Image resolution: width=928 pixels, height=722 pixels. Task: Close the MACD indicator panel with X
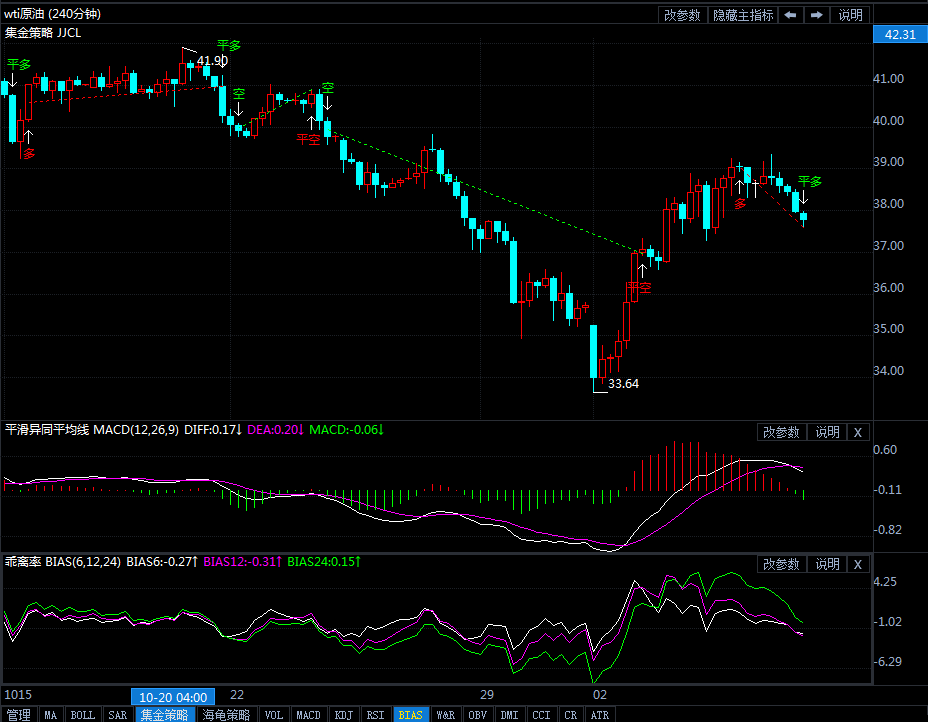click(x=858, y=432)
